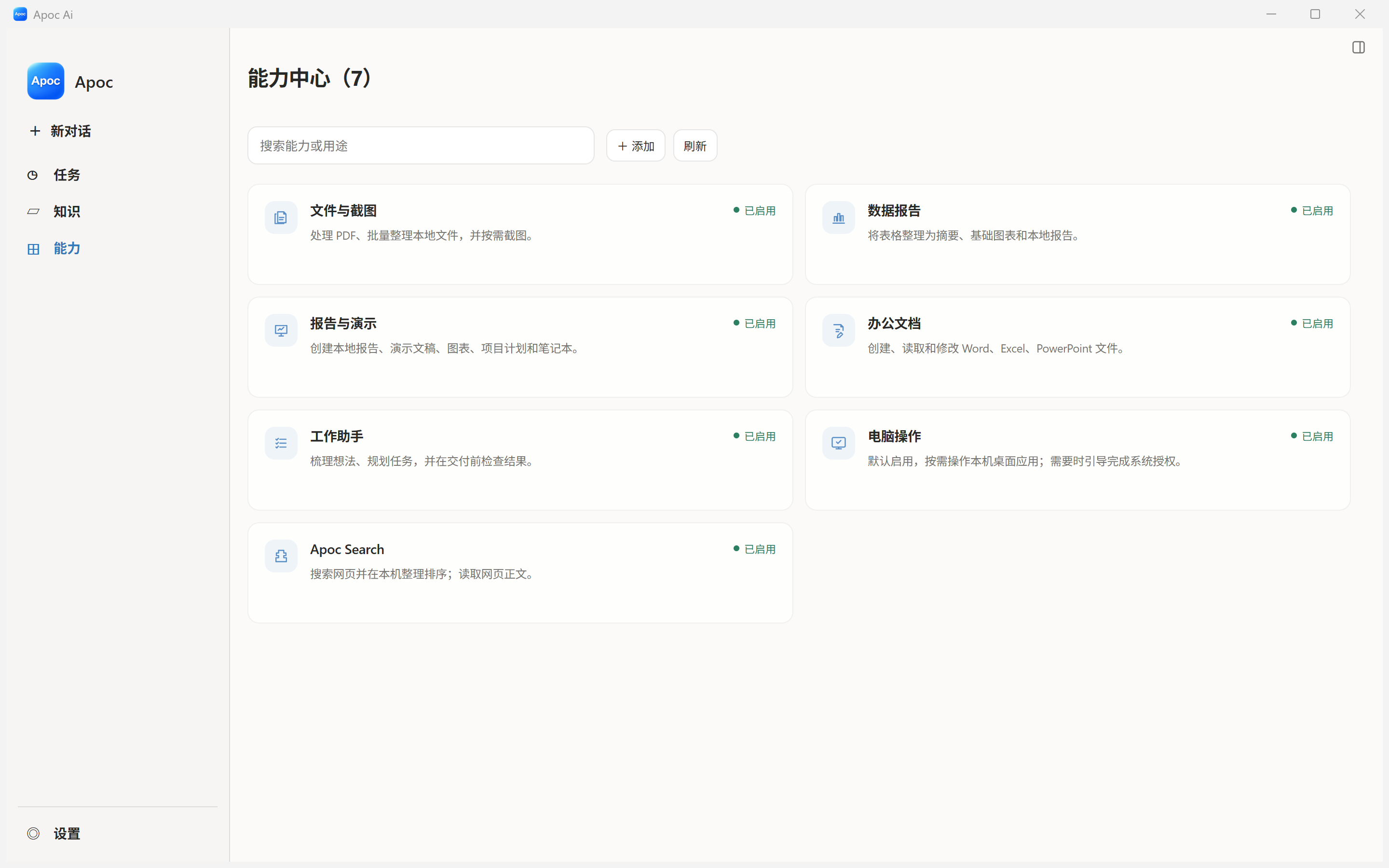Open the 办公文档 card title

(894, 324)
